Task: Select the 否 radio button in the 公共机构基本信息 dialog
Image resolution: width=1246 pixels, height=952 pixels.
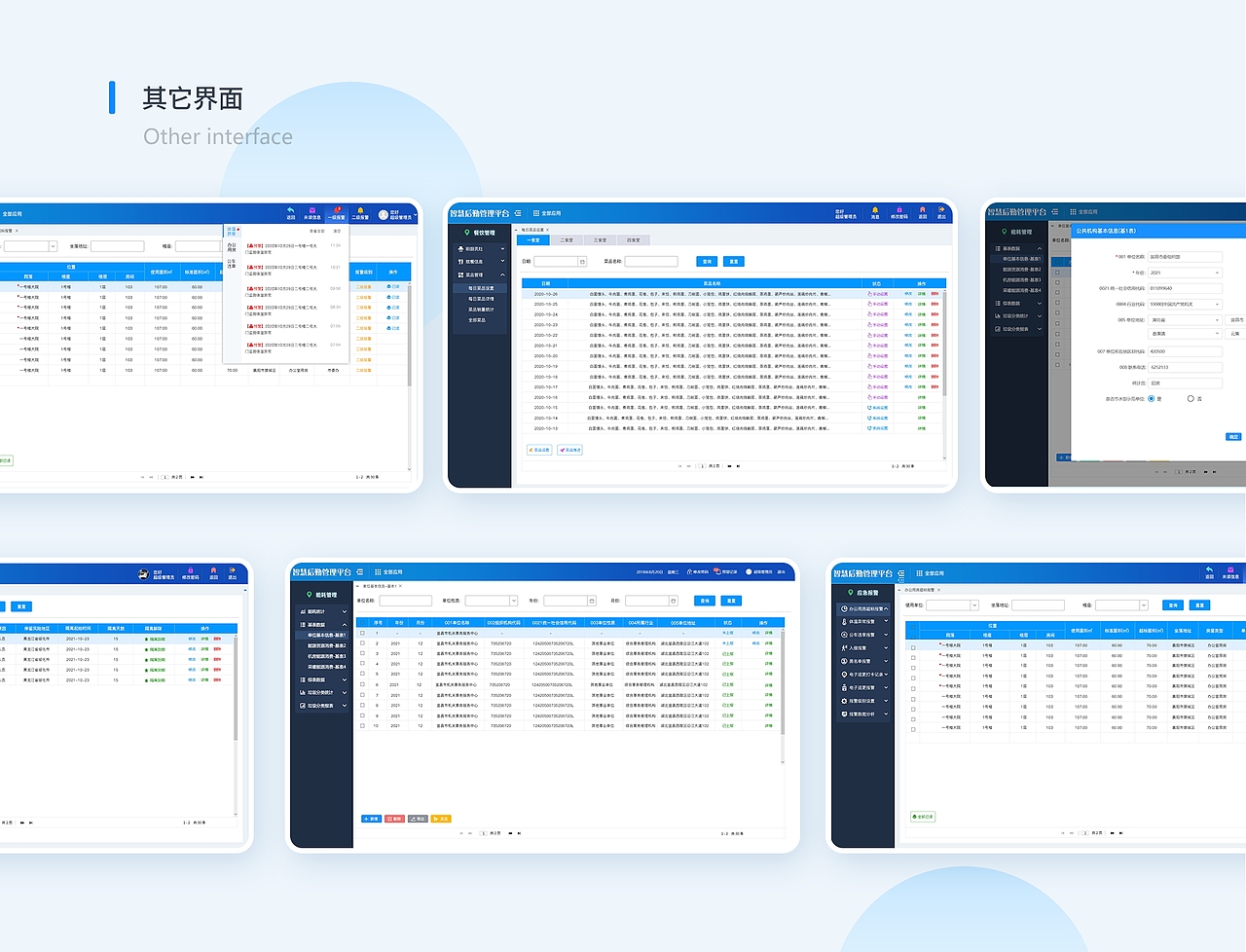Action: tap(1191, 398)
